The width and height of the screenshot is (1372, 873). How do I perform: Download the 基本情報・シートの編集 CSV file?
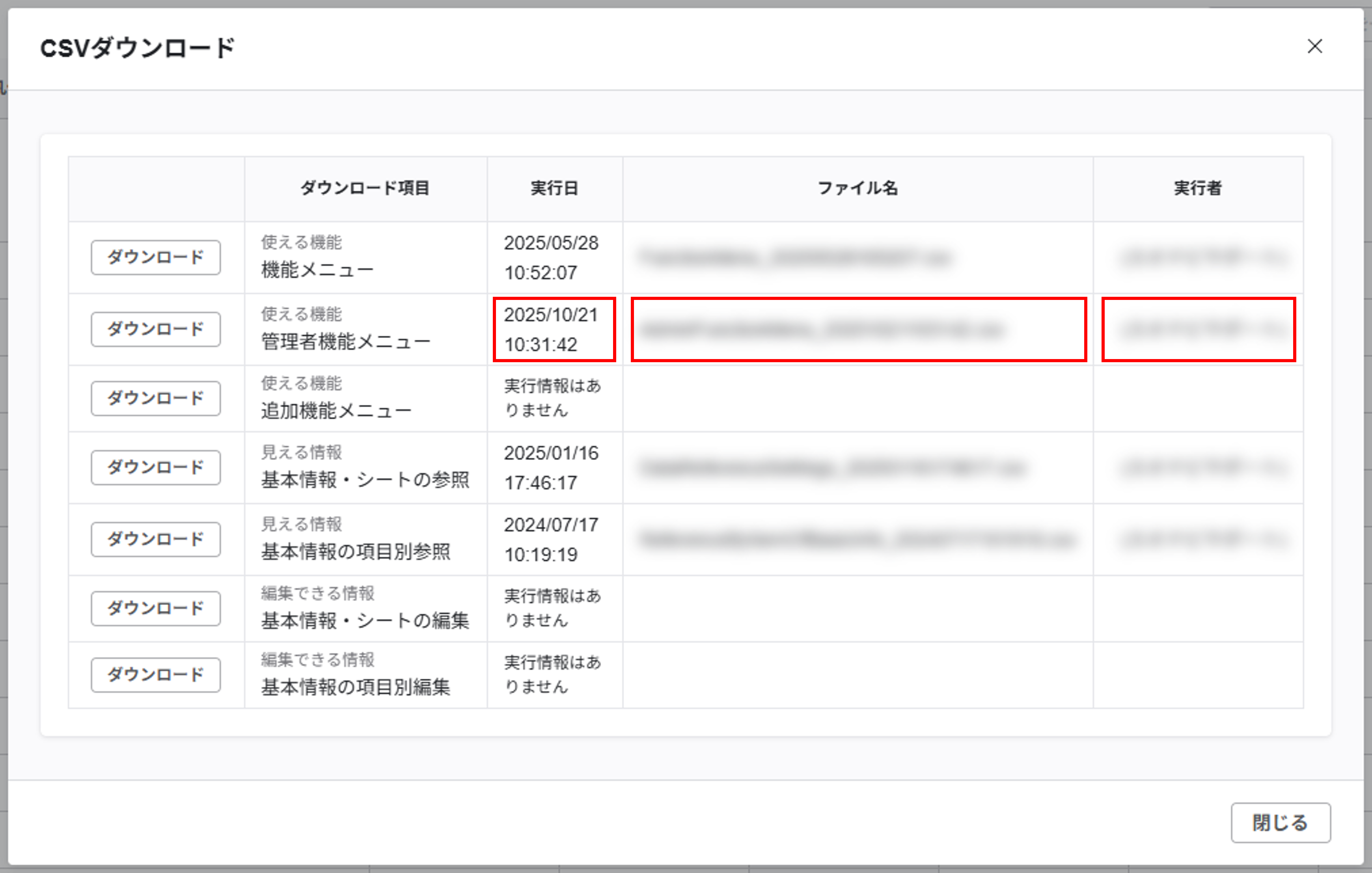[155, 608]
